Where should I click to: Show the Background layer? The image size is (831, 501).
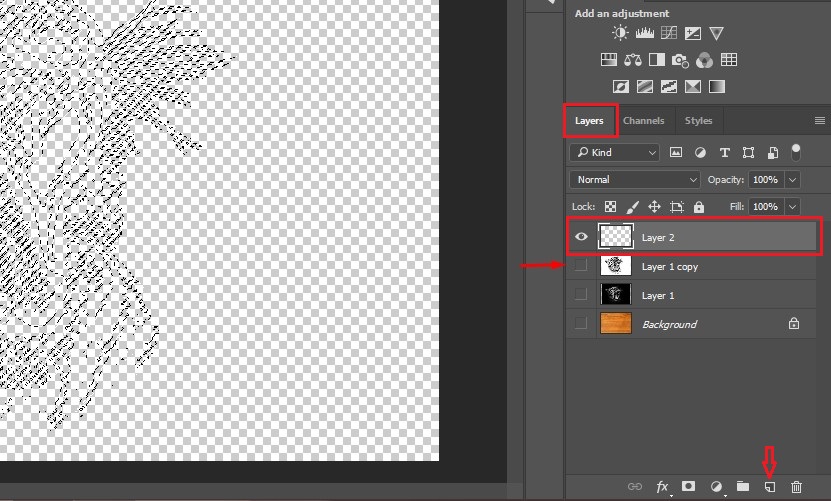tap(581, 323)
